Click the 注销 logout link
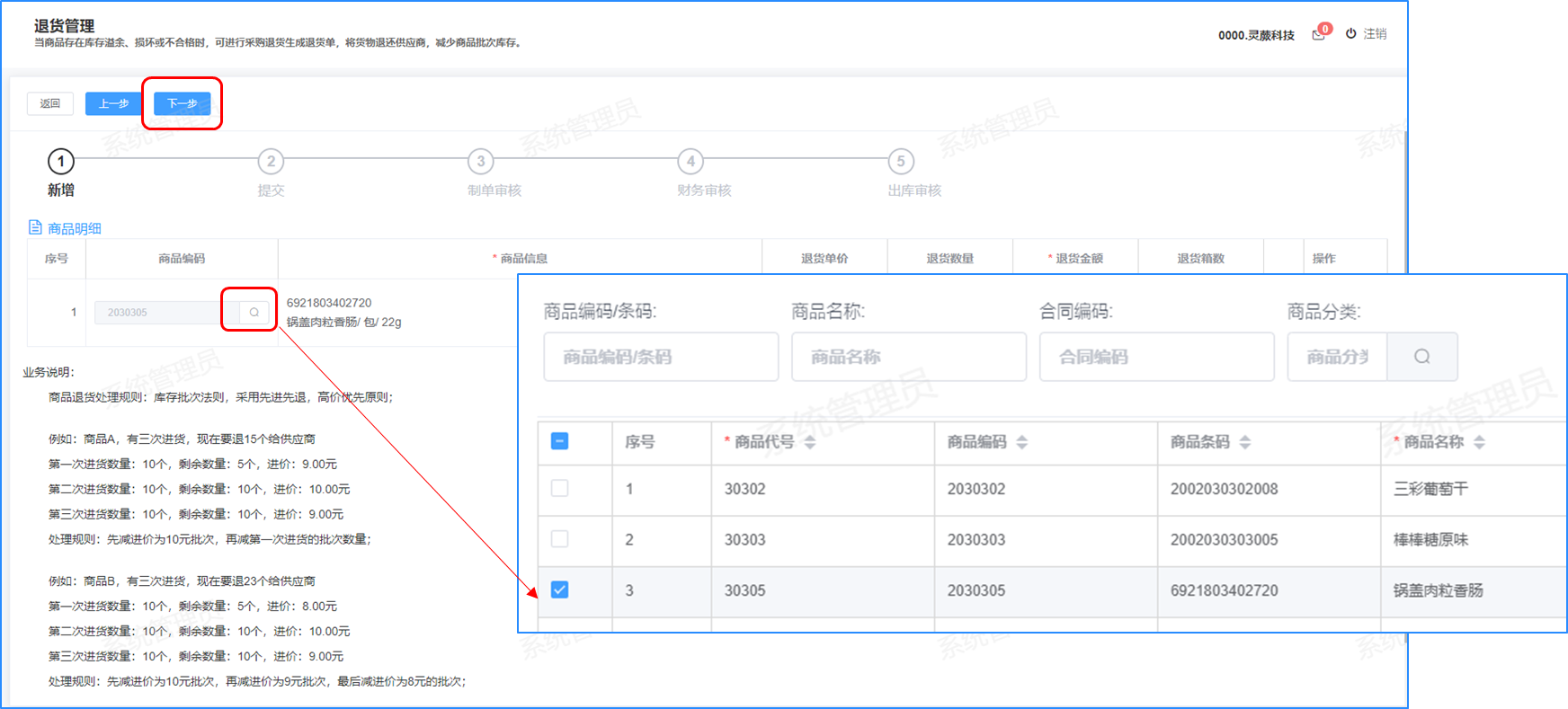The image size is (1568, 709). pos(1375,34)
